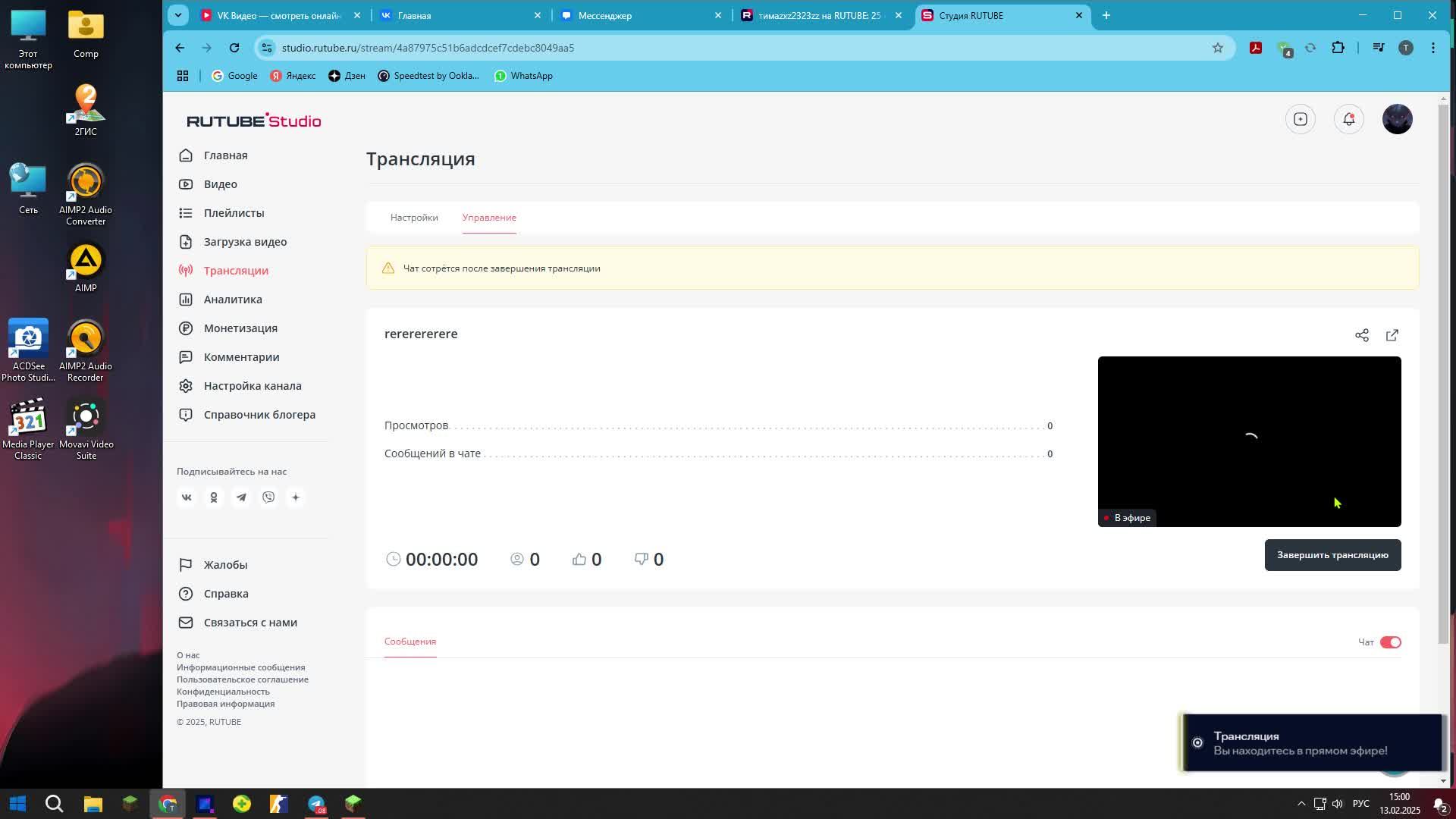Reload the page in Chrome
The height and width of the screenshot is (819, 1456).
[x=234, y=48]
